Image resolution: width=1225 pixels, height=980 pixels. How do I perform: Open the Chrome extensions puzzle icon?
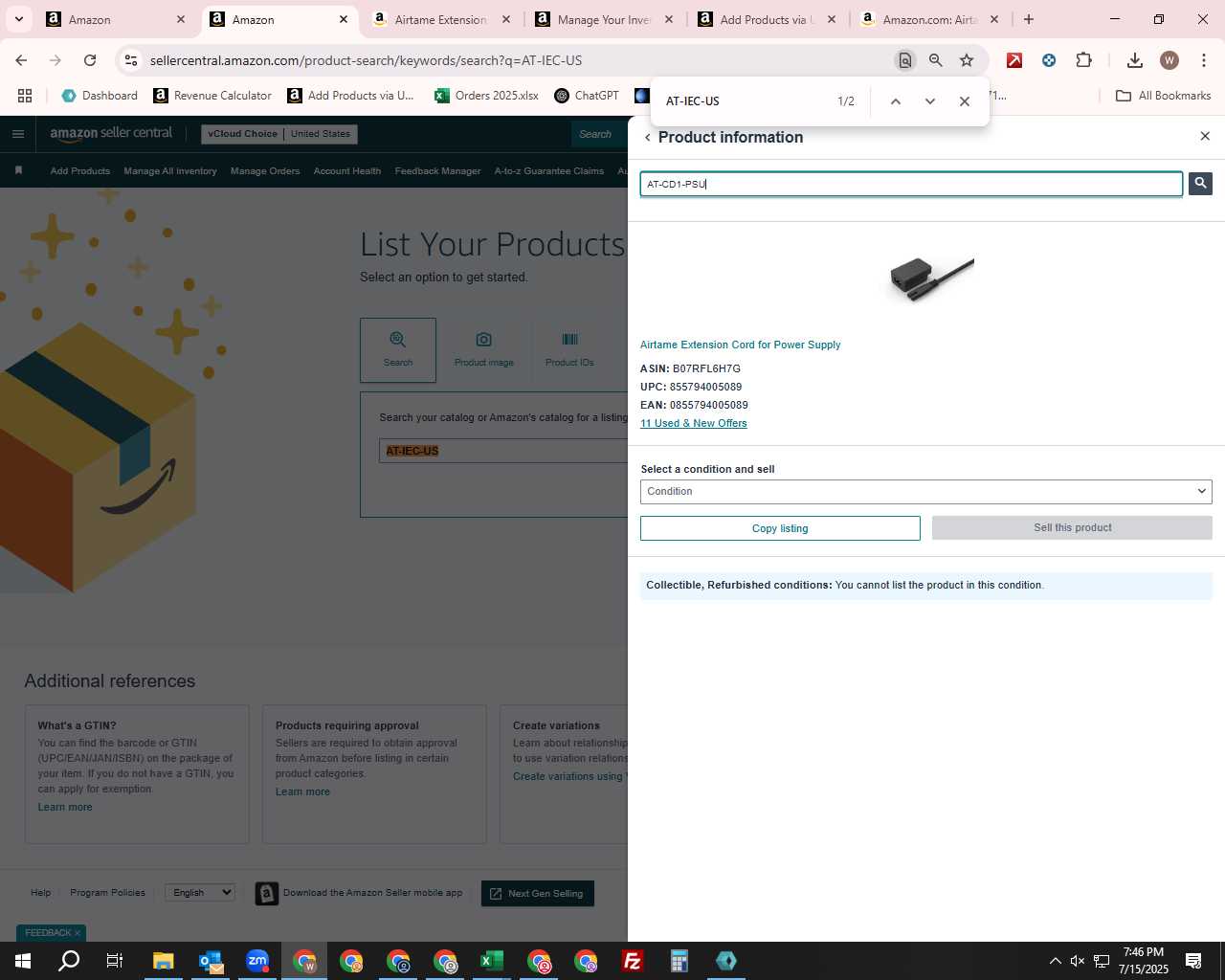click(1083, 60)
